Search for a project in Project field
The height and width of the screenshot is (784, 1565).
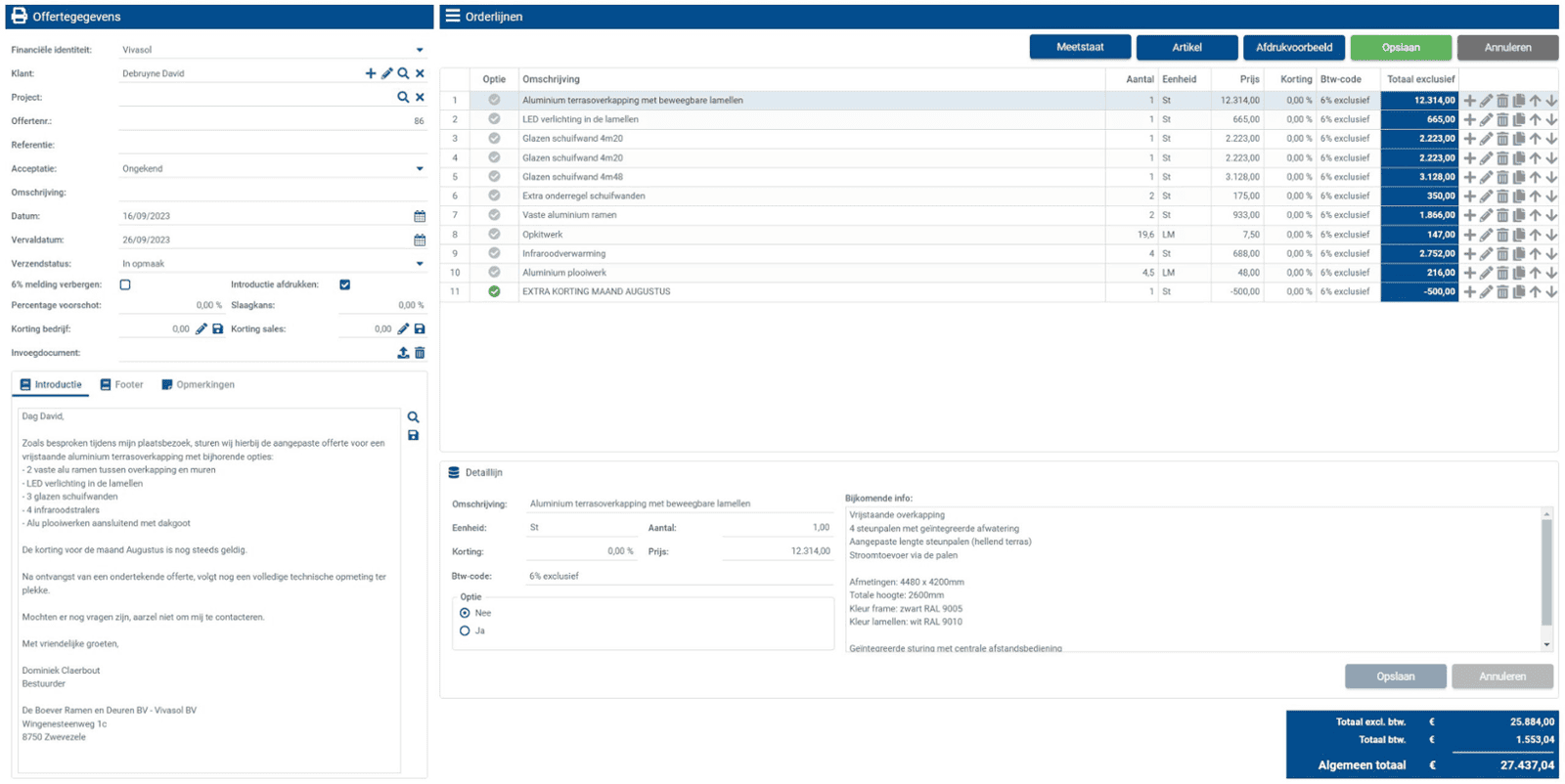coord(403,97)
